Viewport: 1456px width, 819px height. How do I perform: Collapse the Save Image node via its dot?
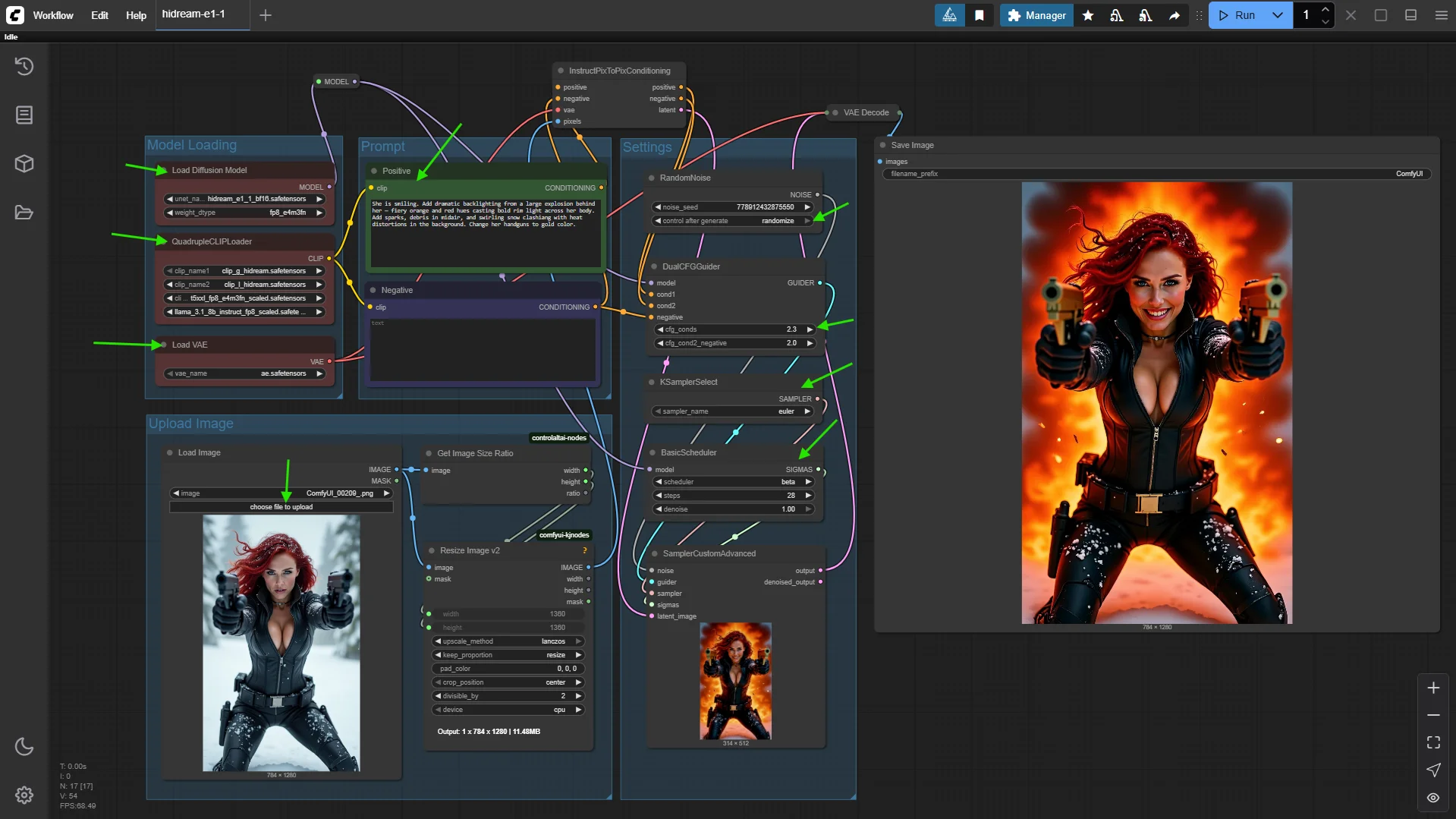click(x=882, y=146)
